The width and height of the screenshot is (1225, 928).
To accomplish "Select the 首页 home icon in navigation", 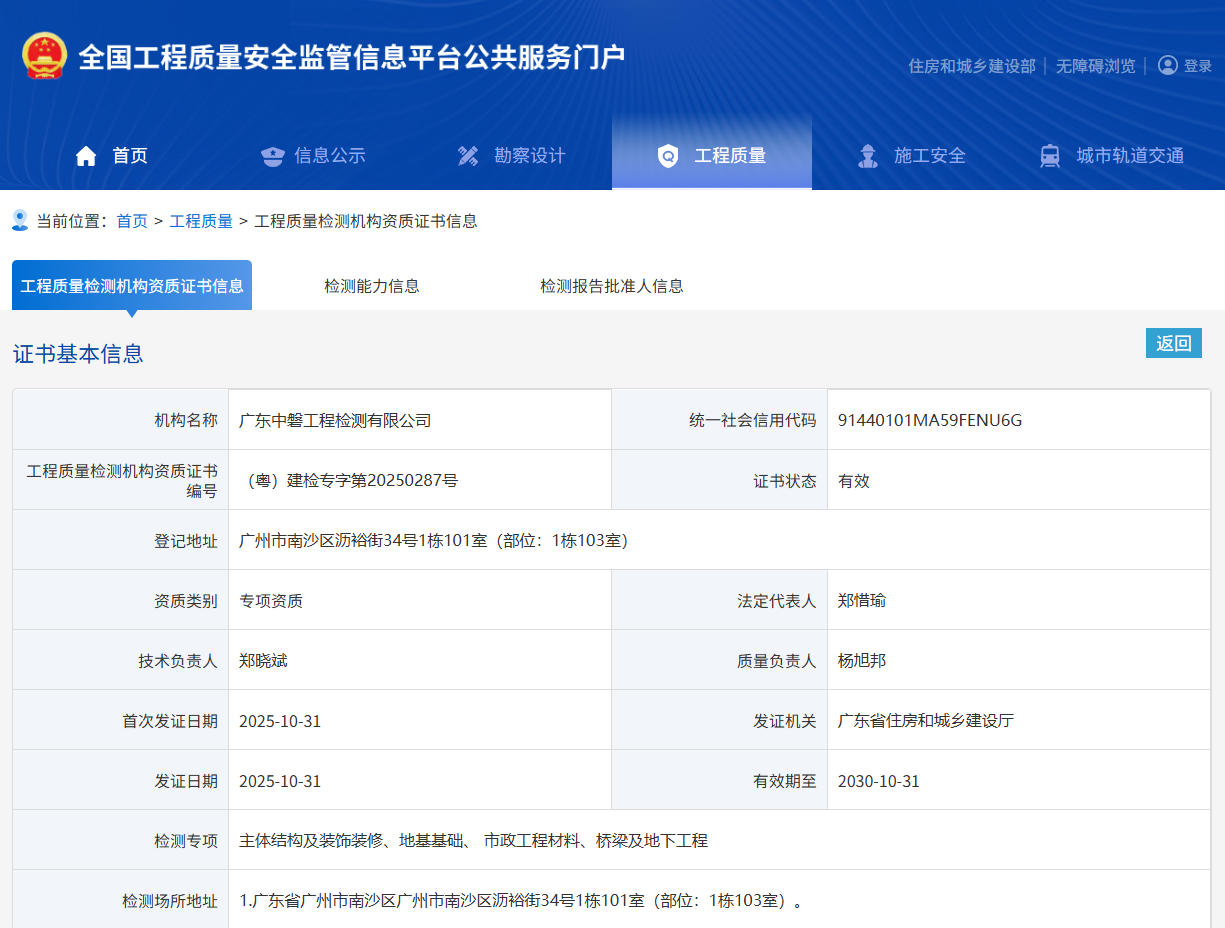I will click(85, 155).
